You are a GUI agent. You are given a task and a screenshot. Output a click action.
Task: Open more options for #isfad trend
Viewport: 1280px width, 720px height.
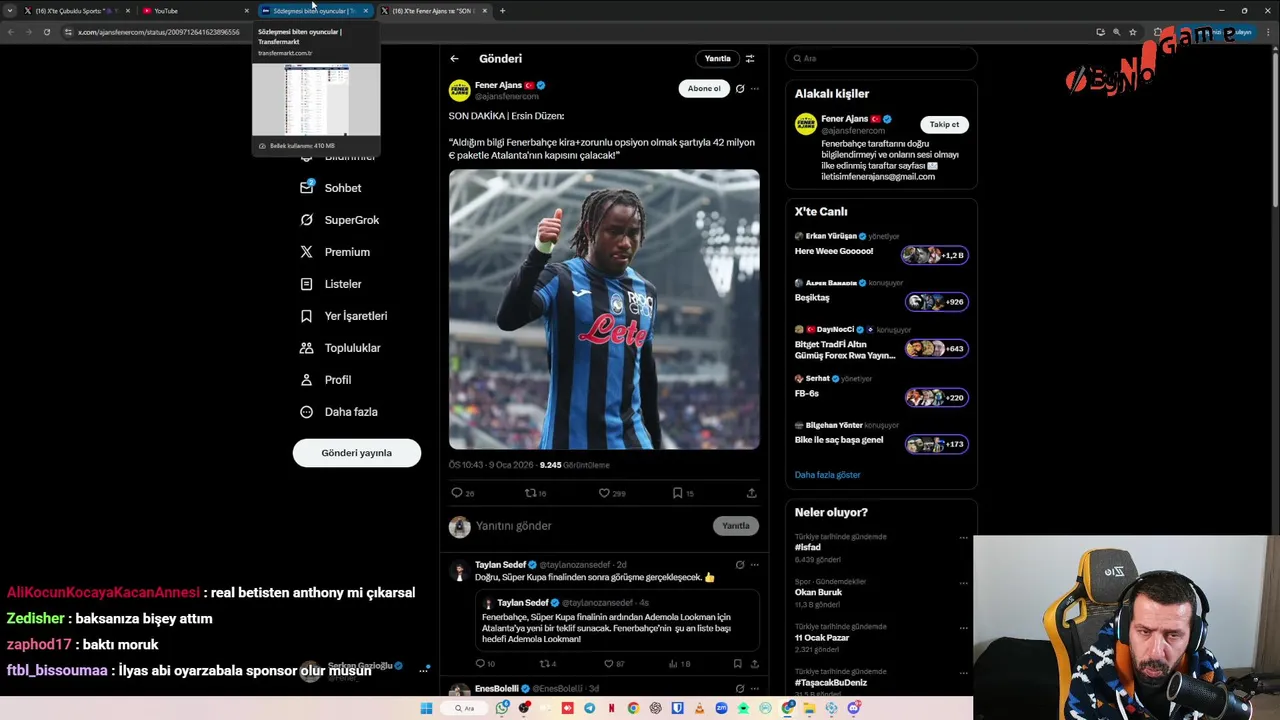click(x=963, y=538)
